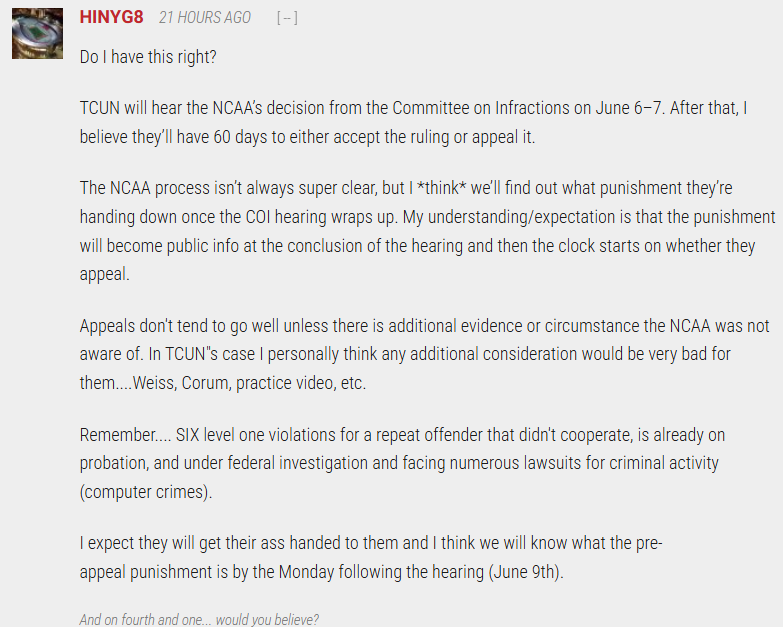Click the '(June 9th)' date text
This screenshot has width=783, height=627.
coord(526,572)
